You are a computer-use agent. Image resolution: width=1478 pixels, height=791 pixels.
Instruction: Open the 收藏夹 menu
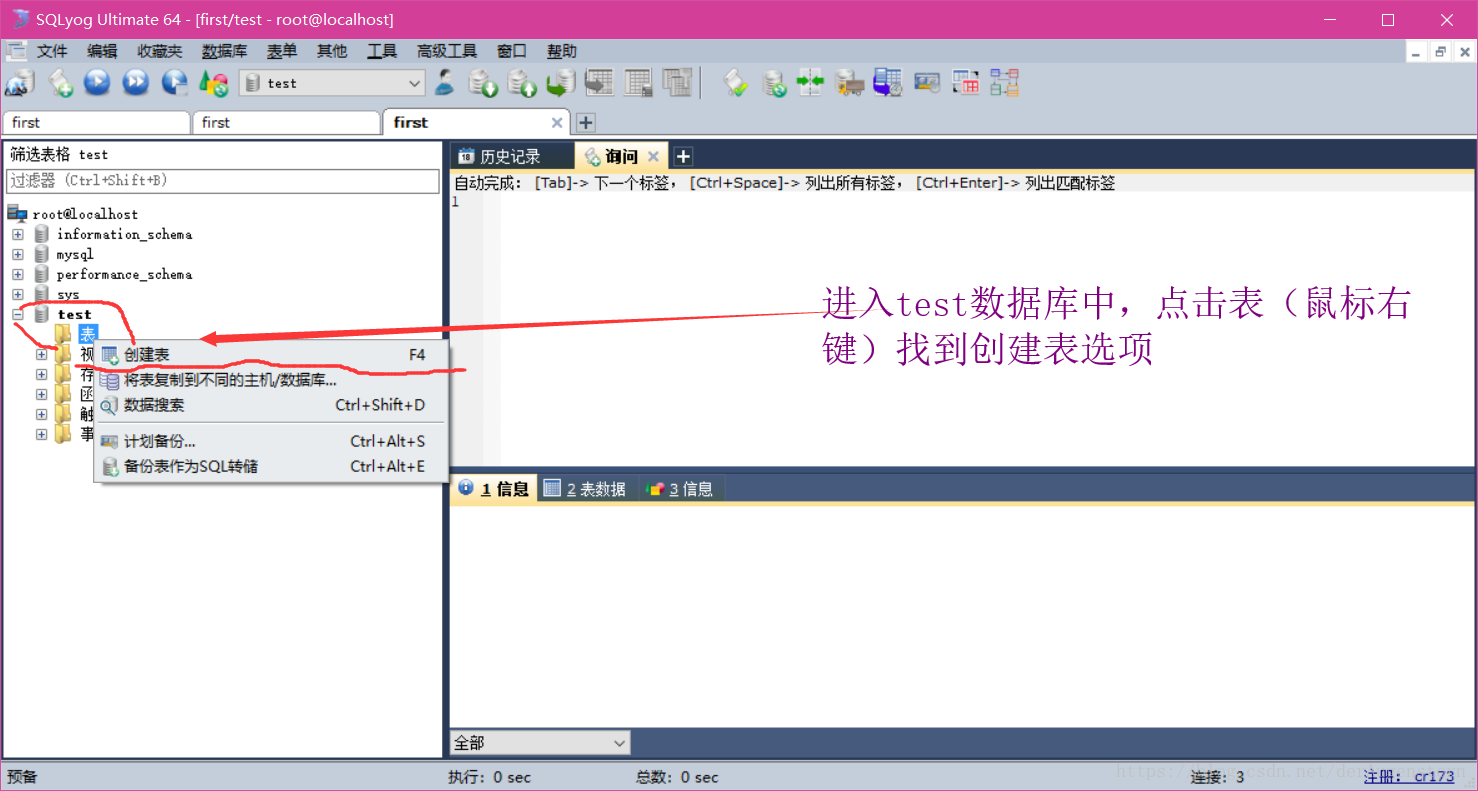pyautogui.click(x=160, y=51)
